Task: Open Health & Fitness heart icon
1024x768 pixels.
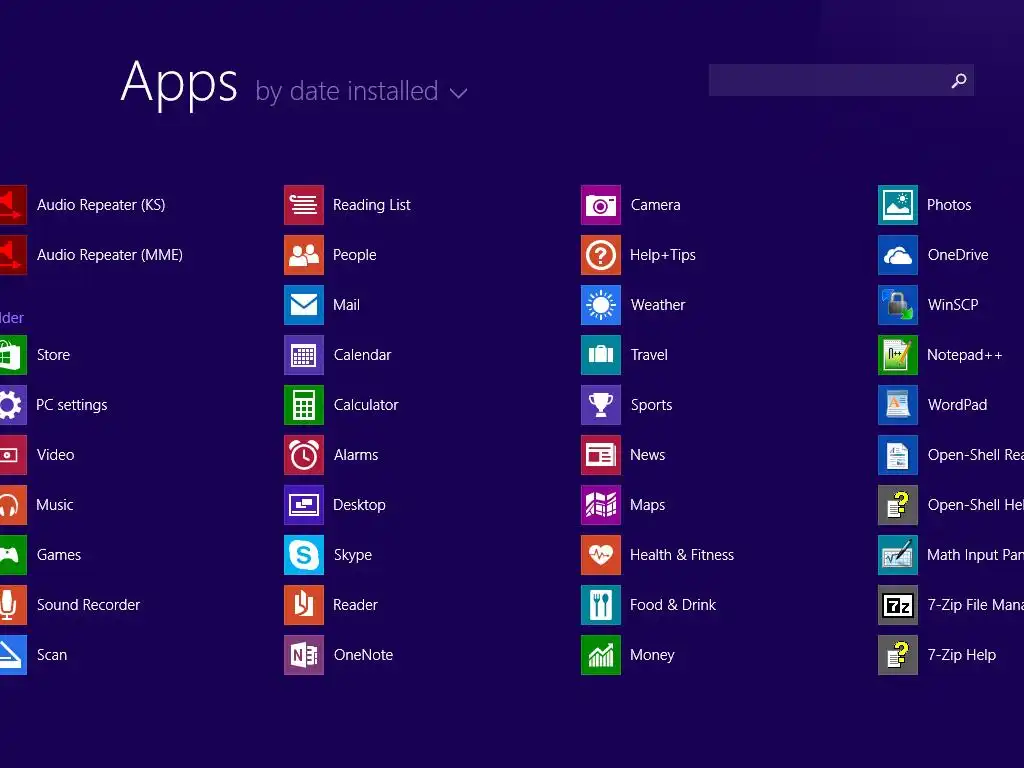Action: coord(601,554)
